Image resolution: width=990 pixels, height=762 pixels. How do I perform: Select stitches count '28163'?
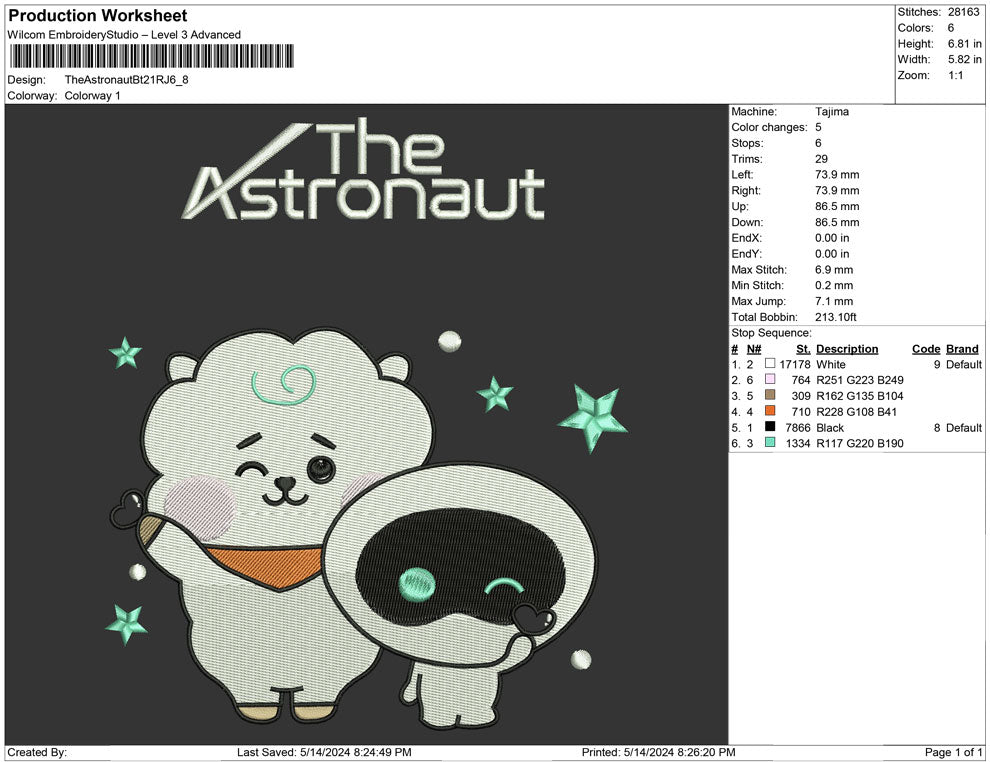pos(963,12)
